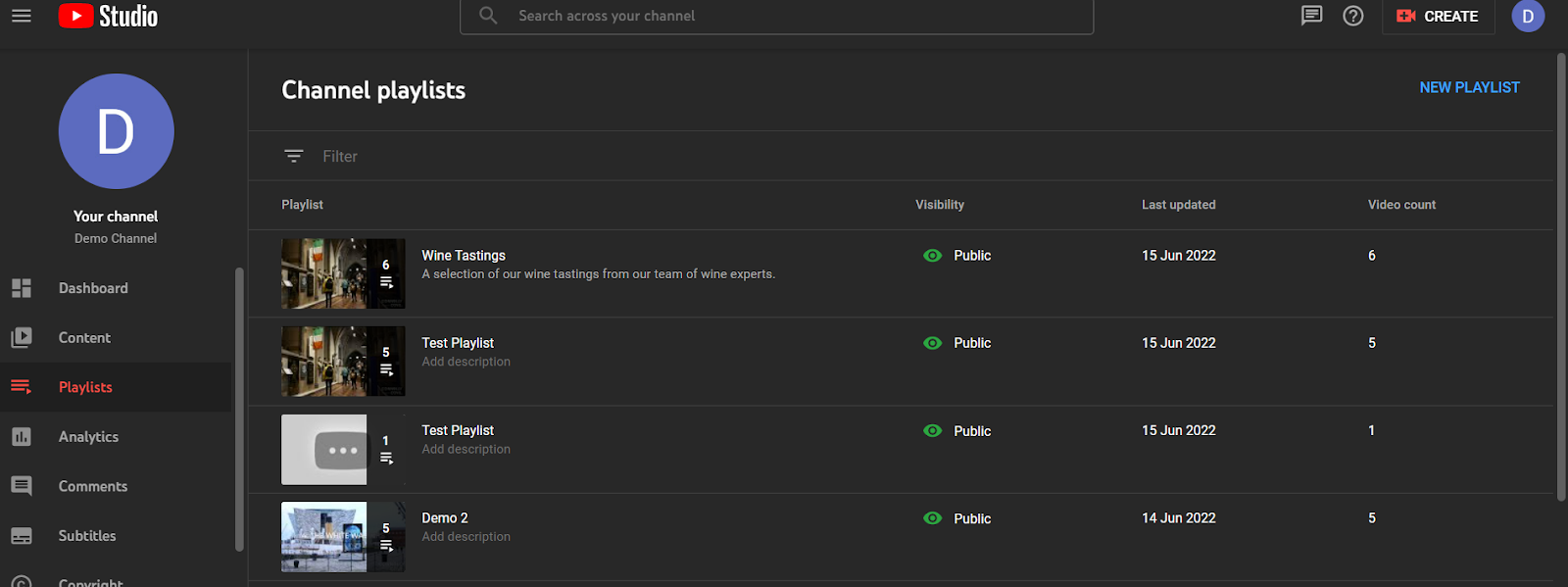Click the Dashboard icon in the sidebar
This screenshot has width=1568, height=587.
click(22, 288)
